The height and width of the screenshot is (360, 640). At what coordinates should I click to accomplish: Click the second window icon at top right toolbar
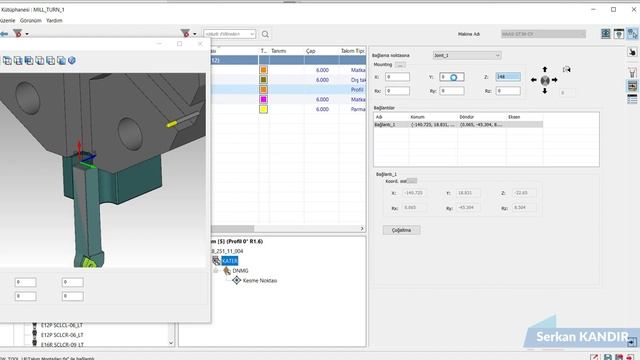pyautogui.click(x=619, y=34)
